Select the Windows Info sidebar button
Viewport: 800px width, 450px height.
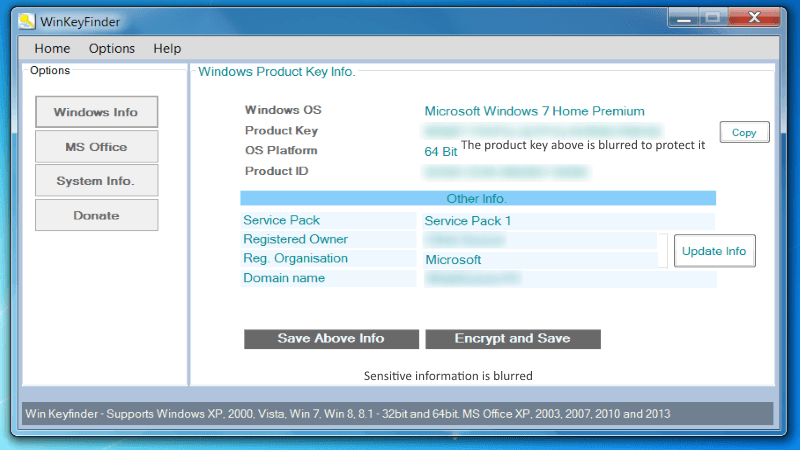(x=96, y=112)
